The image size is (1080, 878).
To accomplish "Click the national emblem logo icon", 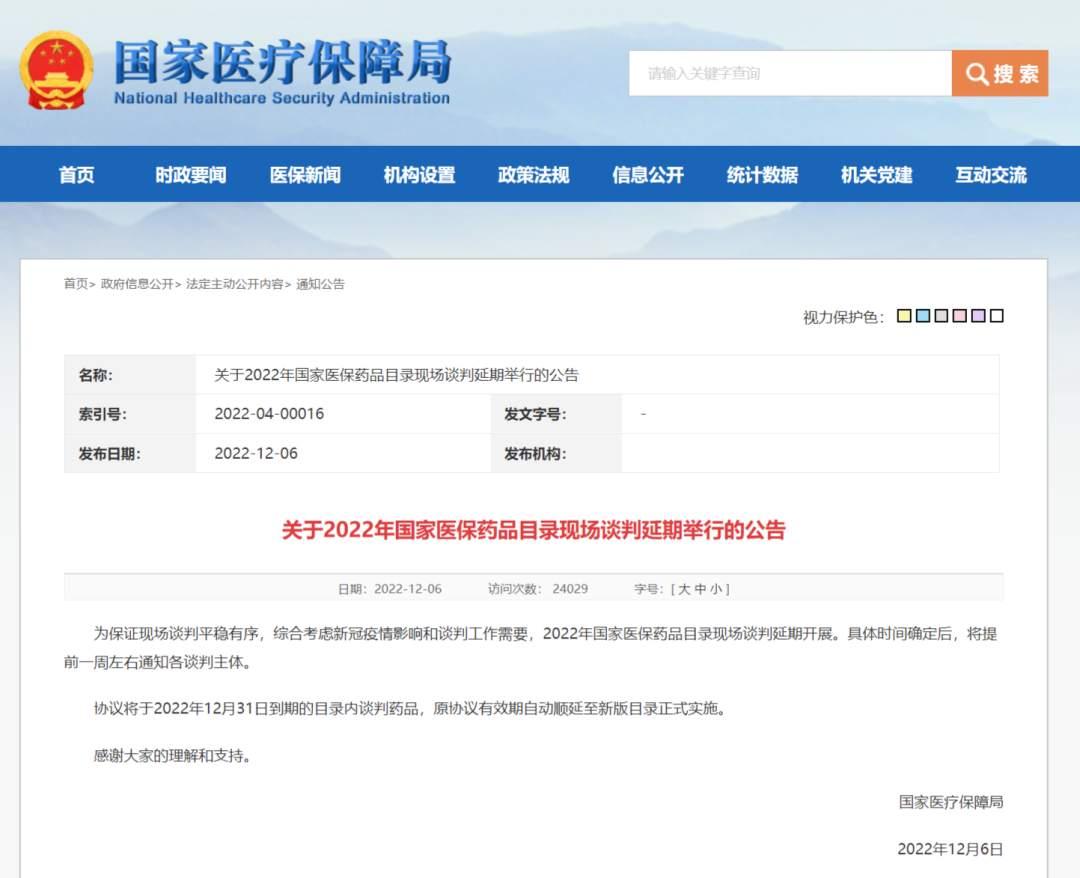I will pos(58,68).
